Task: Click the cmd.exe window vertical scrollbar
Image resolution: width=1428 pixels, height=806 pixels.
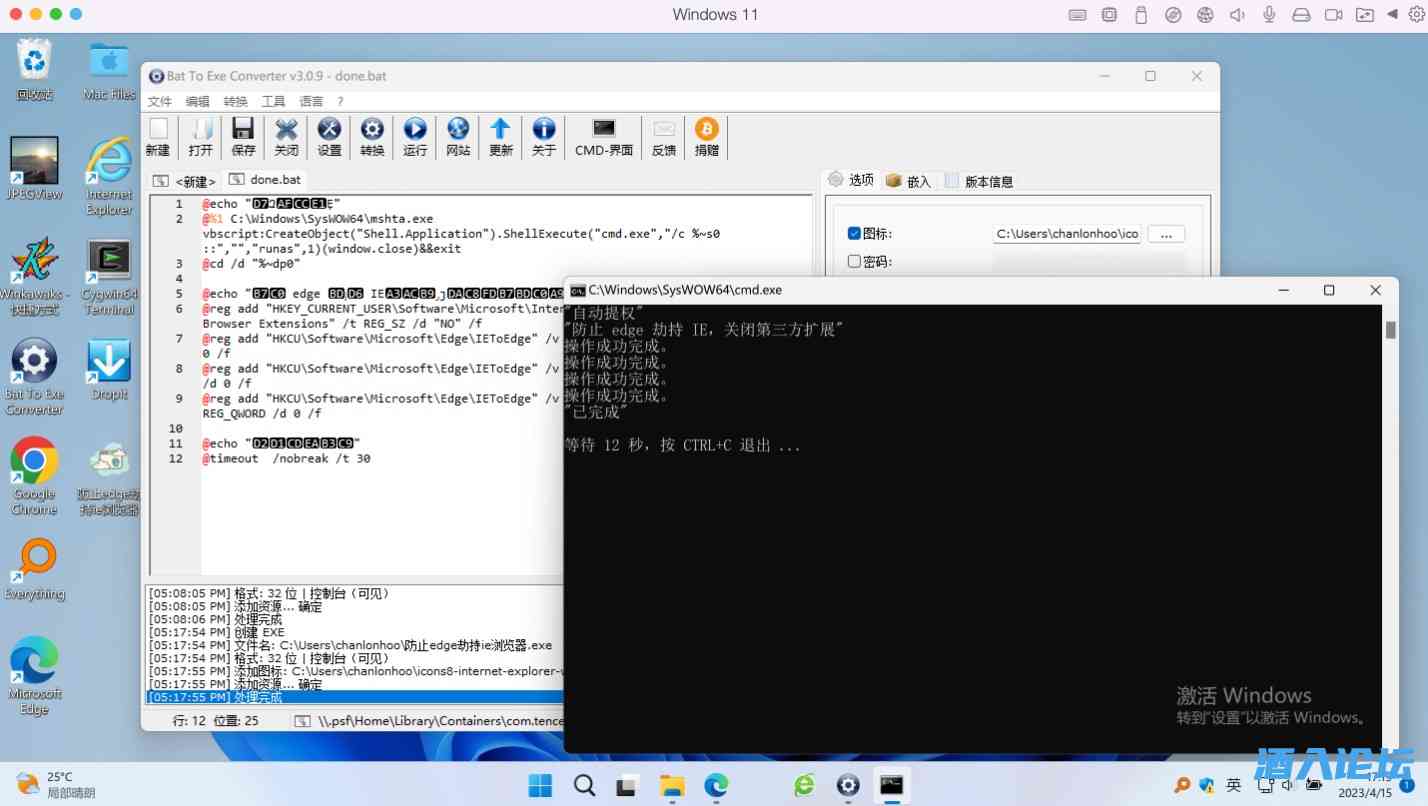Action: (x=1390, y=500)
